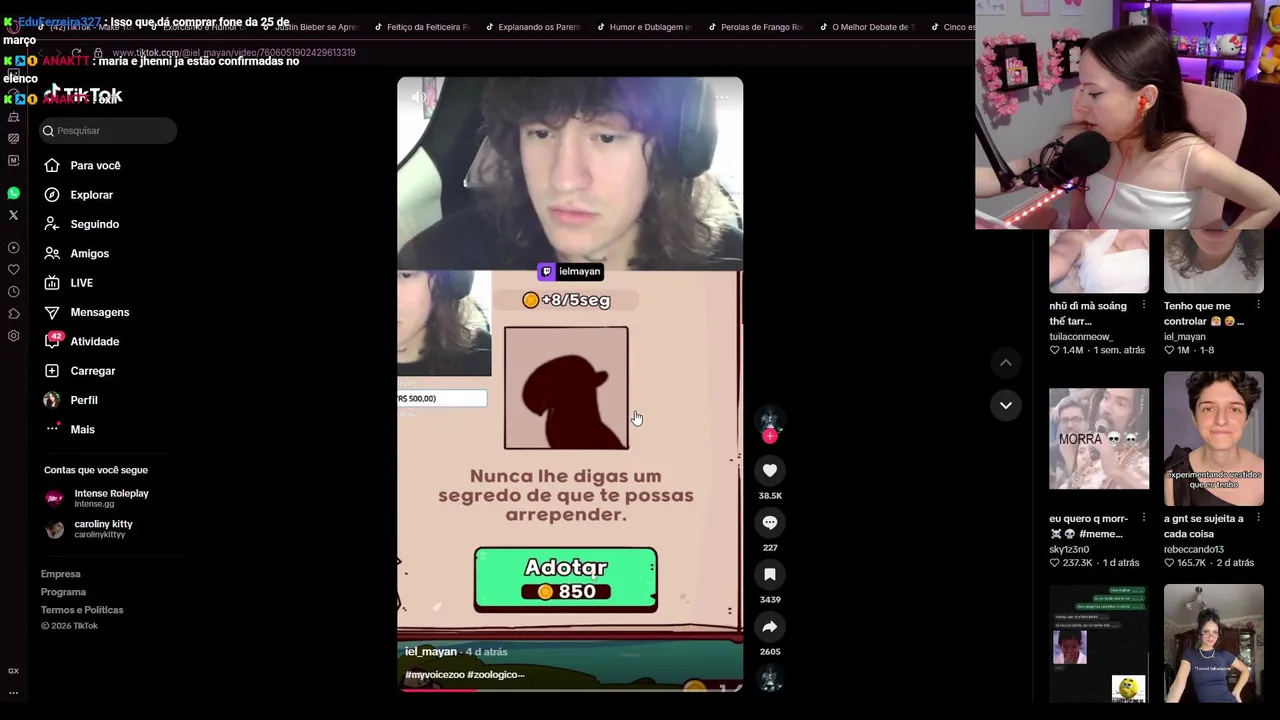Viewport: 1280px width, 720px height.
Task: Switch to Humor e Dublagem tab
Action: (x=645, y=27)
